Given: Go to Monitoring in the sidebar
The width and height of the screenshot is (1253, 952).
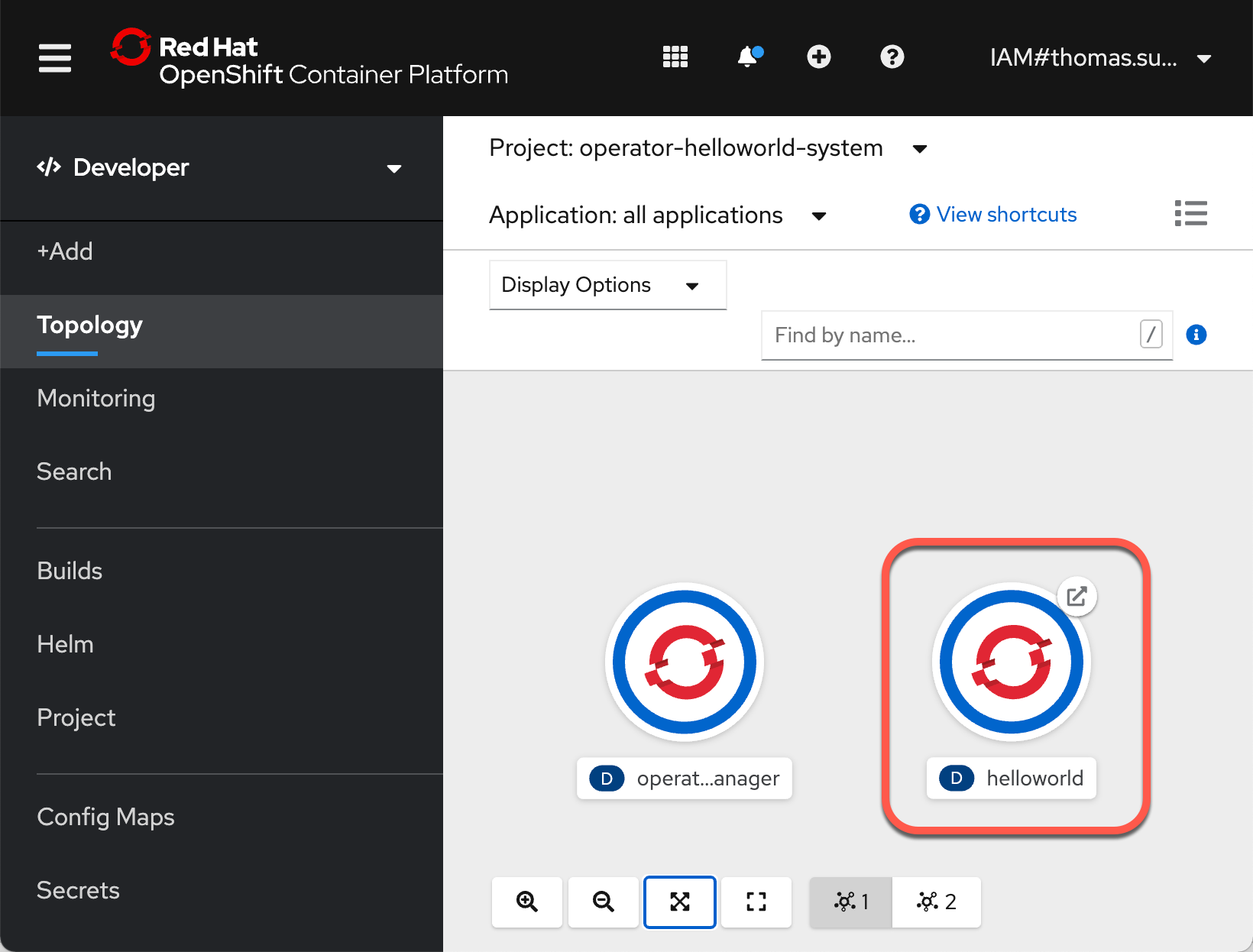Looking at the screenshot, I should (222, 398).
